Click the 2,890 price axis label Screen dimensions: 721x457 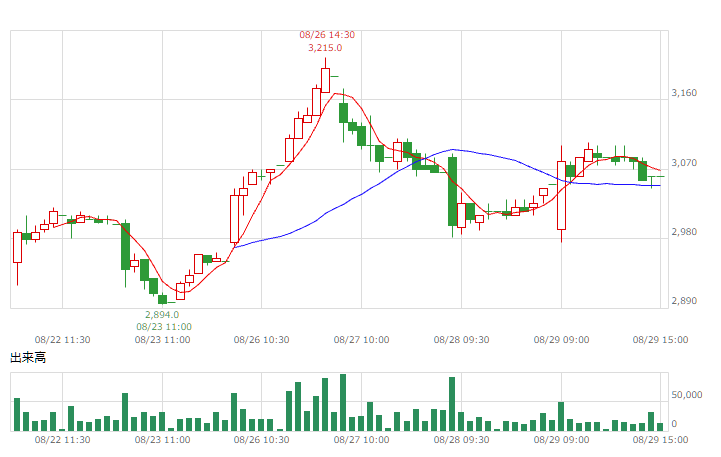(684, 301)
